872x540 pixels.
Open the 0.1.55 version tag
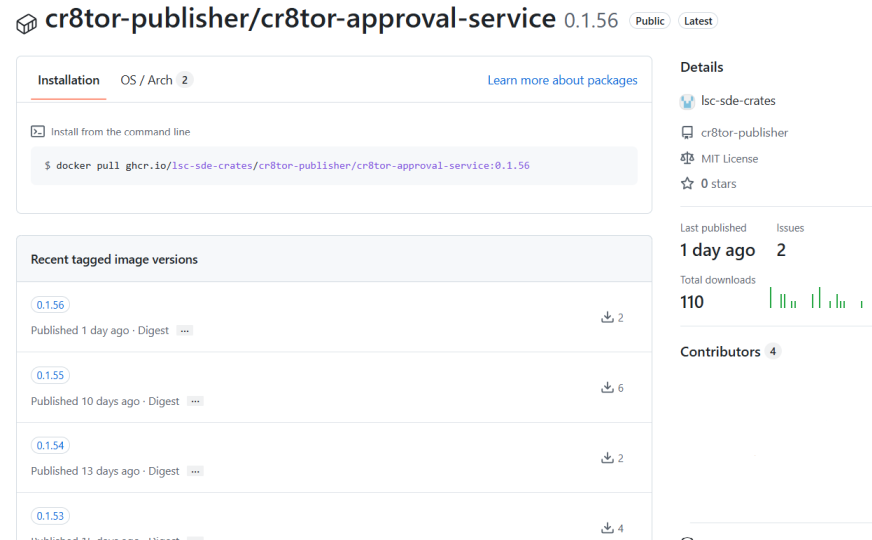50,375
